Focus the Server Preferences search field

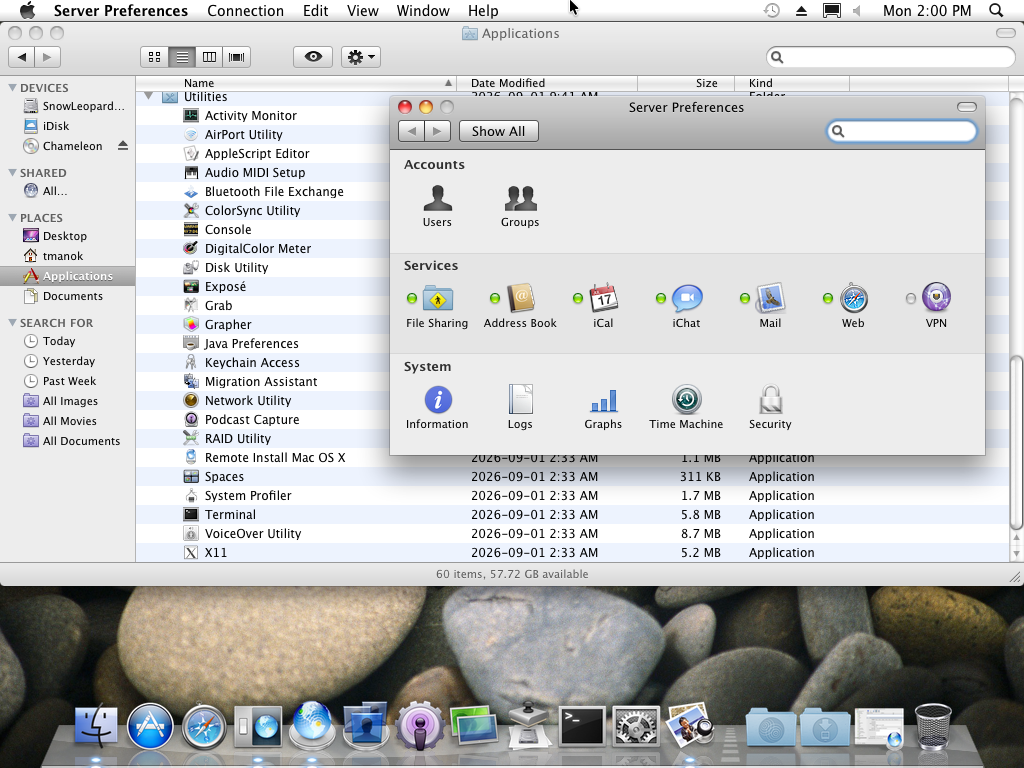point(902,131)
